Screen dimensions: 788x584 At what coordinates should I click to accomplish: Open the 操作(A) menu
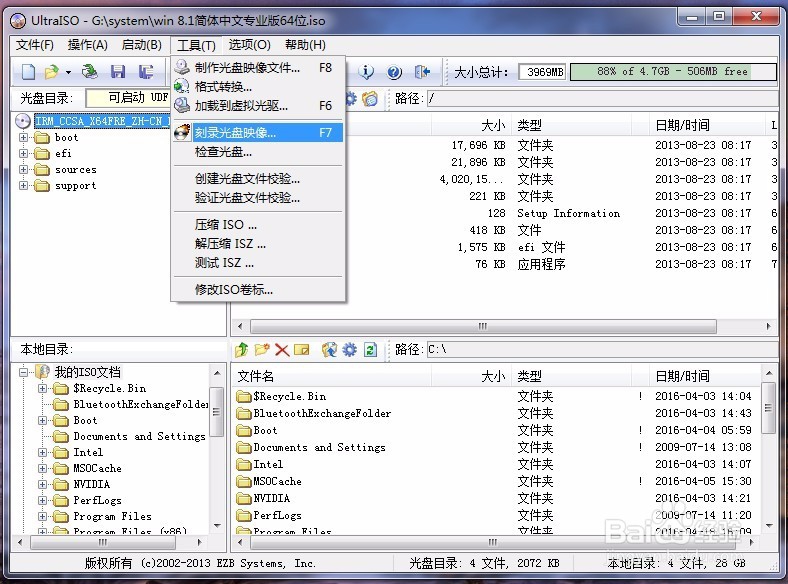pos(87,45)
